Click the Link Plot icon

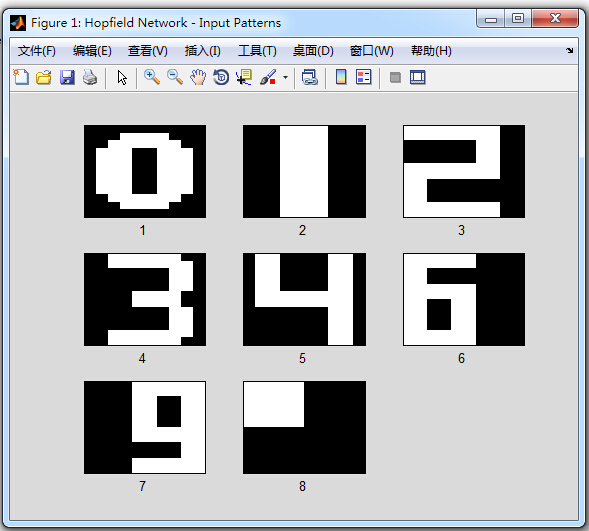[x=310, y=77]
